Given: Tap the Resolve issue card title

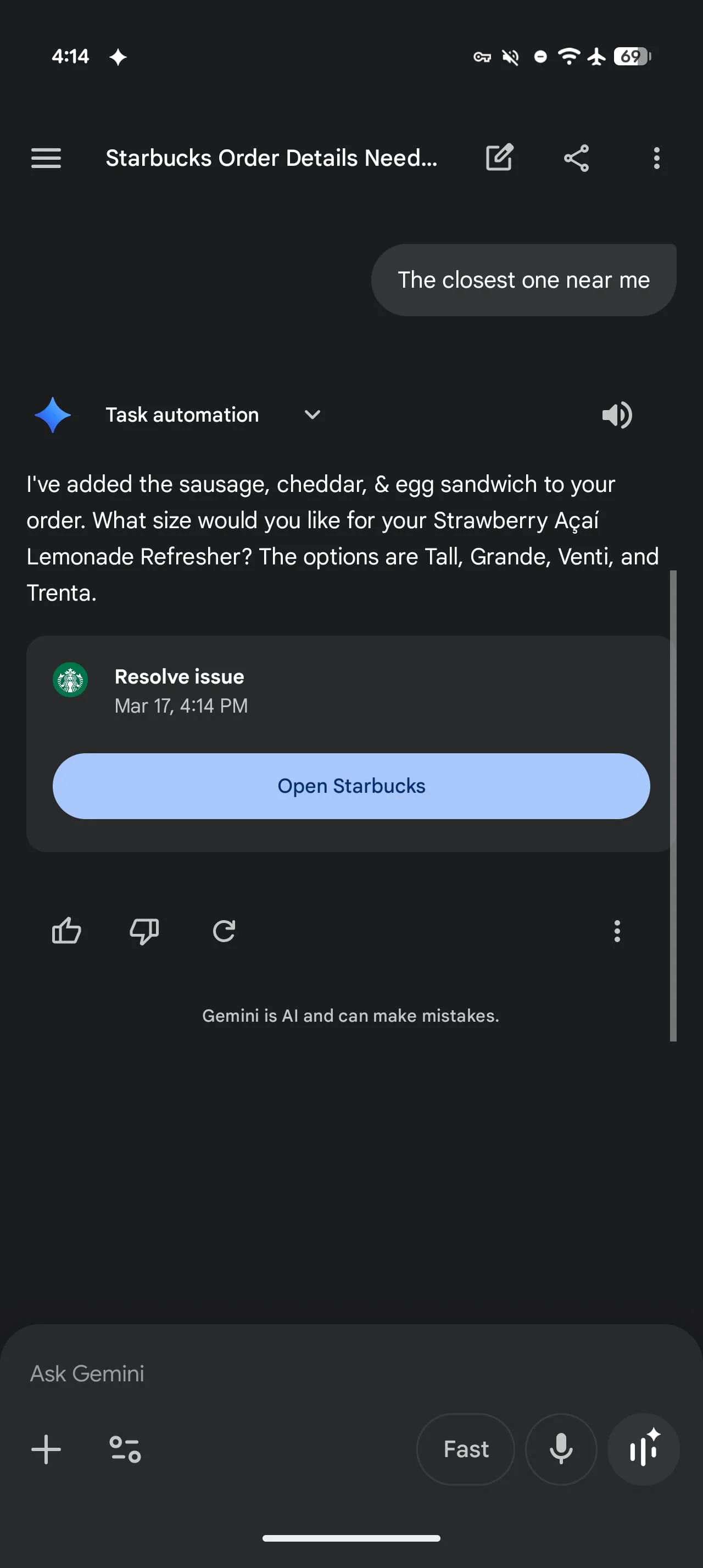Looking at the screenshot, I should pos(180,677).
